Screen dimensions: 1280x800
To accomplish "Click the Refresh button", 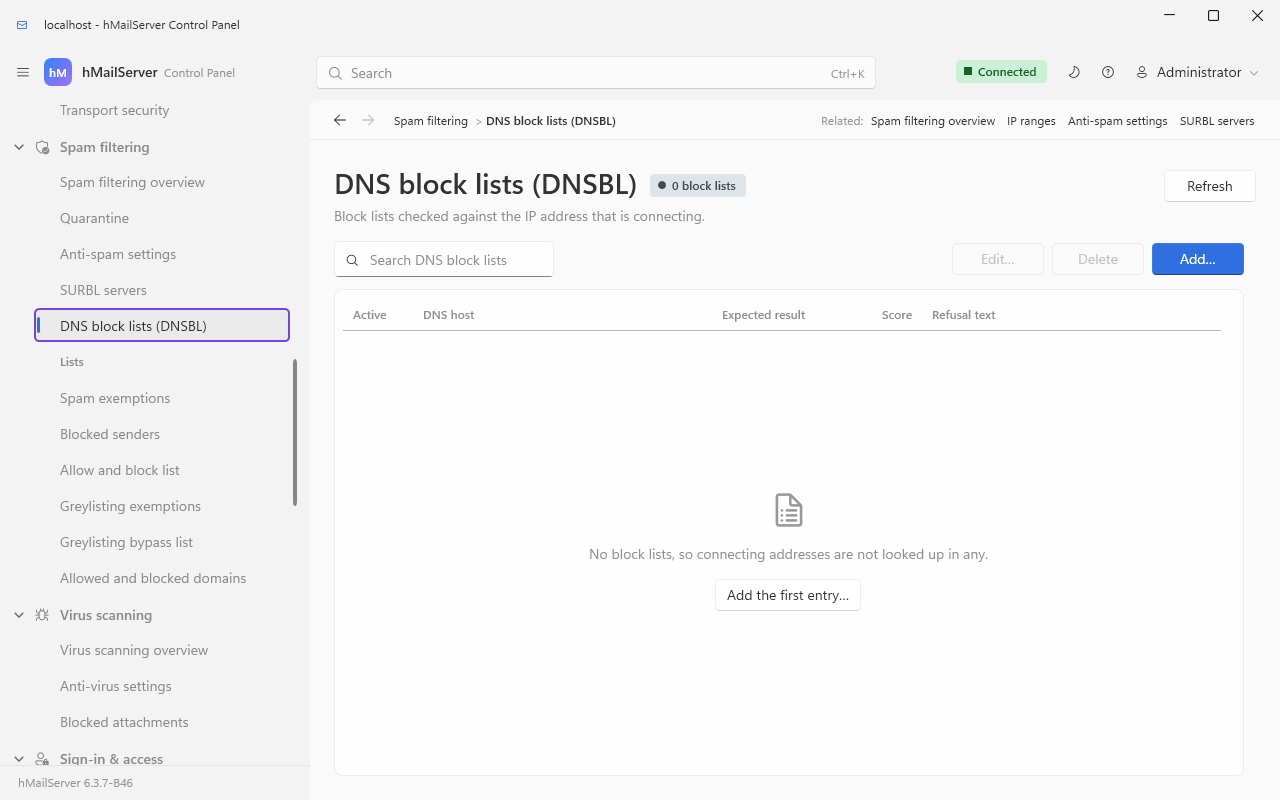I will tap(1209, 186).
